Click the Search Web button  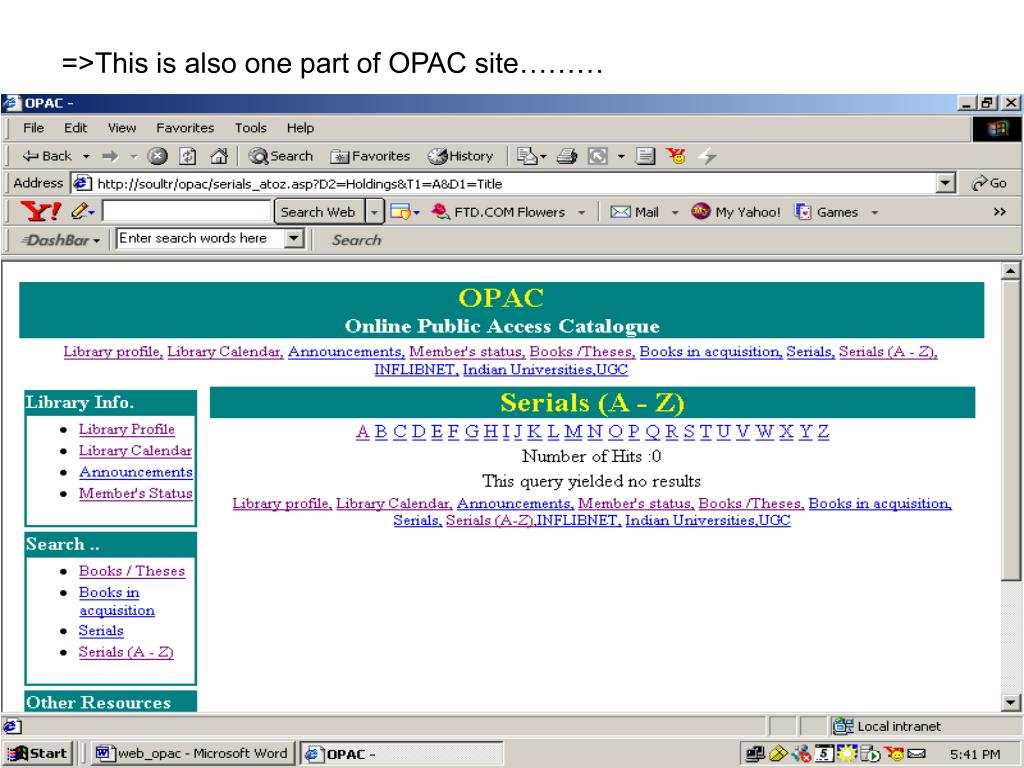click(x=318, y=212)
